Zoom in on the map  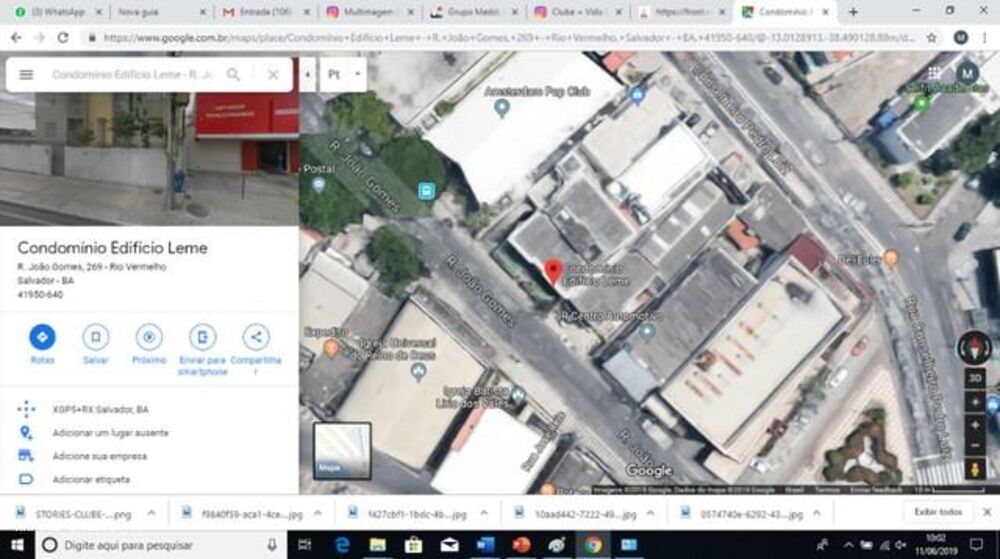975,425
